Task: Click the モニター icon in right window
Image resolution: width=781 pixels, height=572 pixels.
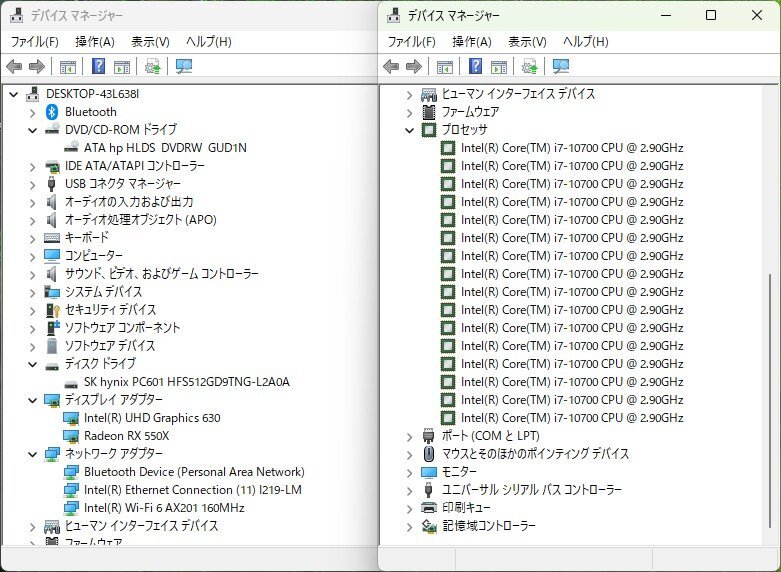Action: pyautogui.click(x=429, y=472)
